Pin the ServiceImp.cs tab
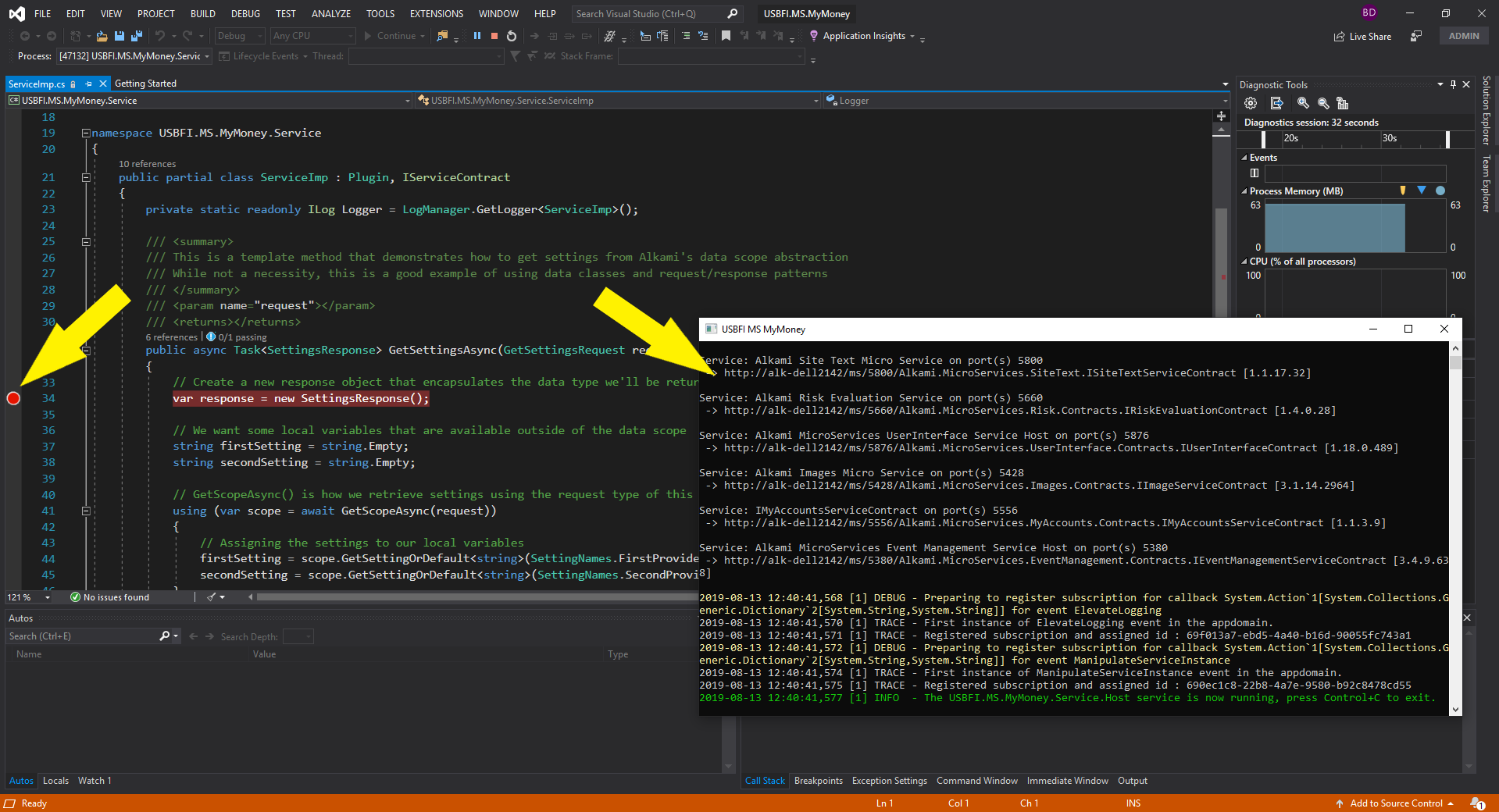Viewport: 1499px width, 812px height. click(x=88, y=84)
